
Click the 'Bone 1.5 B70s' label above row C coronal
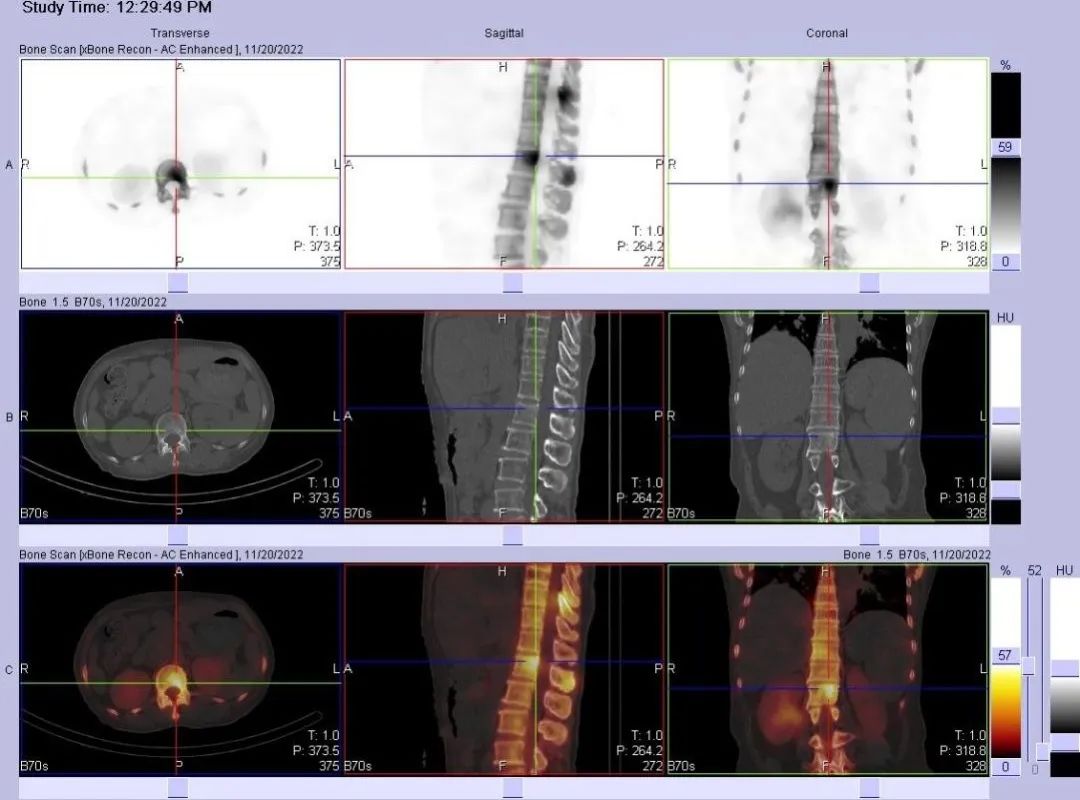coord(917,555)
